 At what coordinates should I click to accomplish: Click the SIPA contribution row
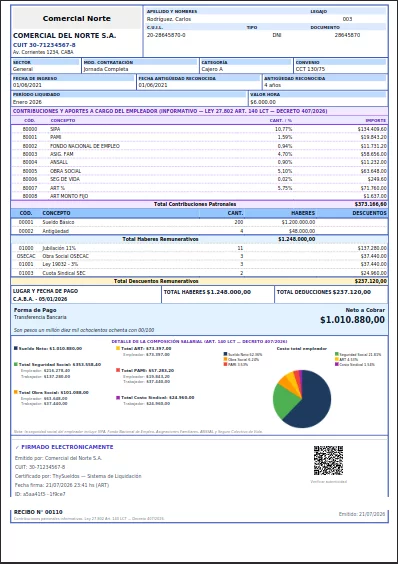click(x=199, y=129)
